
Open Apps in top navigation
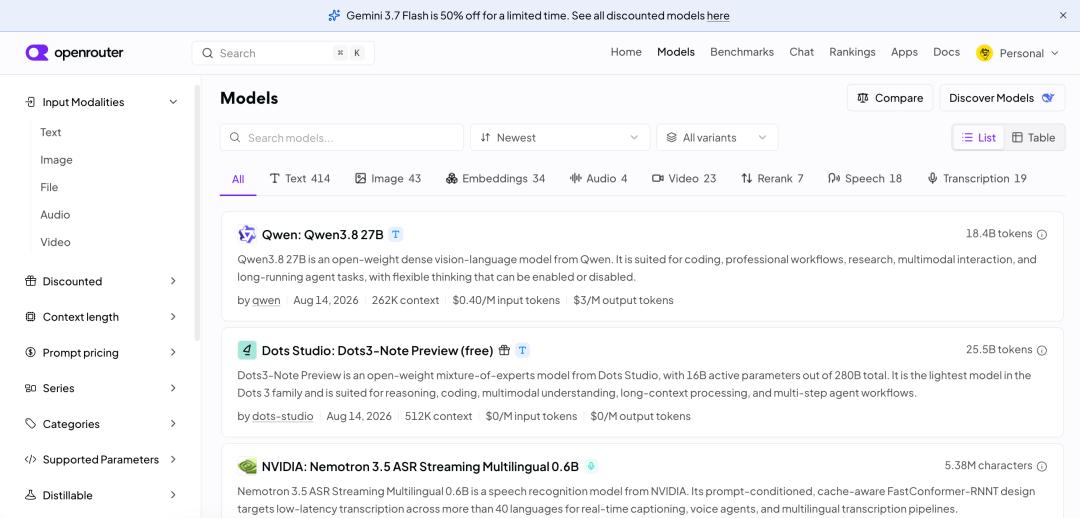coord(904,52)
